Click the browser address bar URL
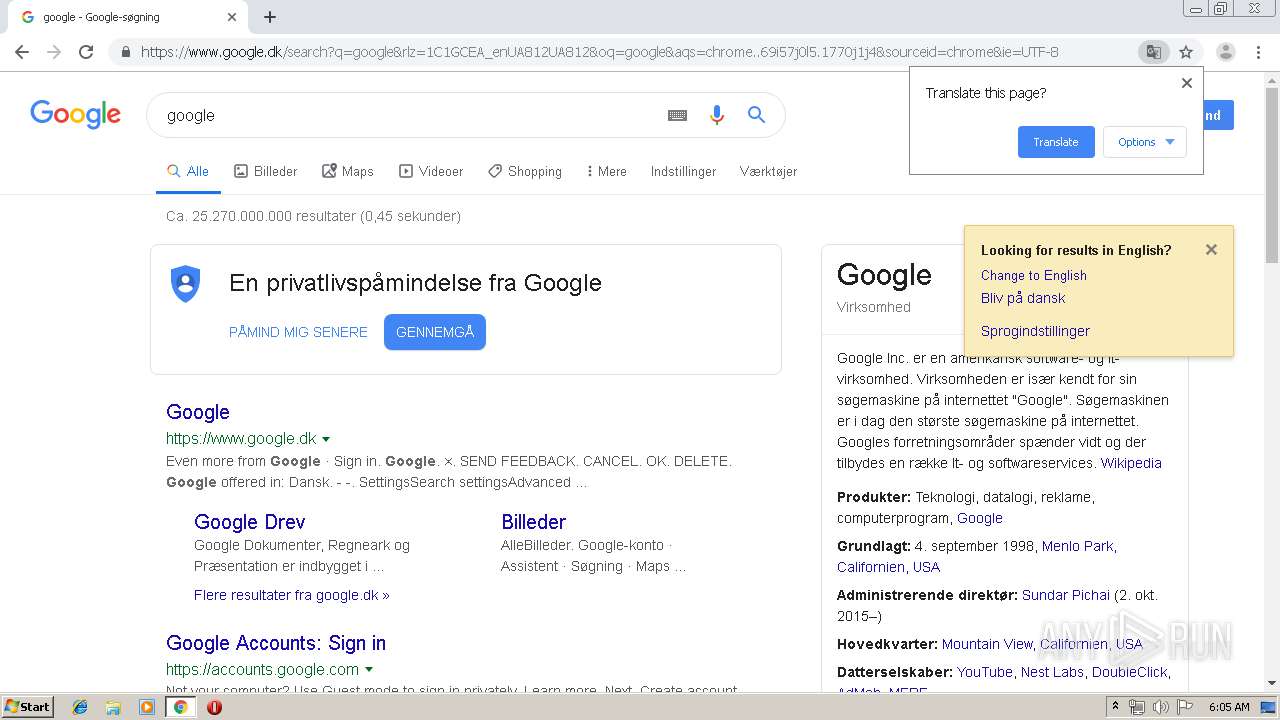The width and height of the screenshot is (1280, 720). (600, 52)
